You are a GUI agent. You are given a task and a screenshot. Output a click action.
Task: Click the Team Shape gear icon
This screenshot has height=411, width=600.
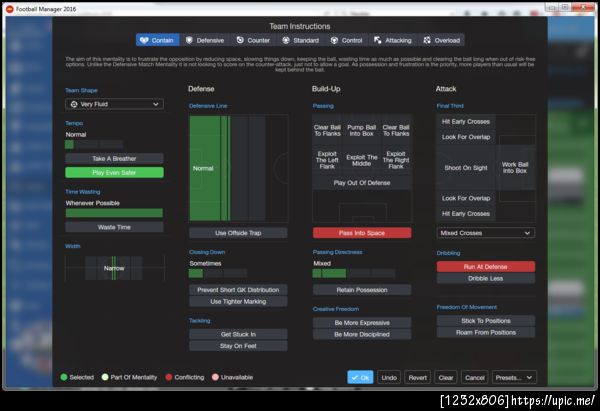coord(74,104)
